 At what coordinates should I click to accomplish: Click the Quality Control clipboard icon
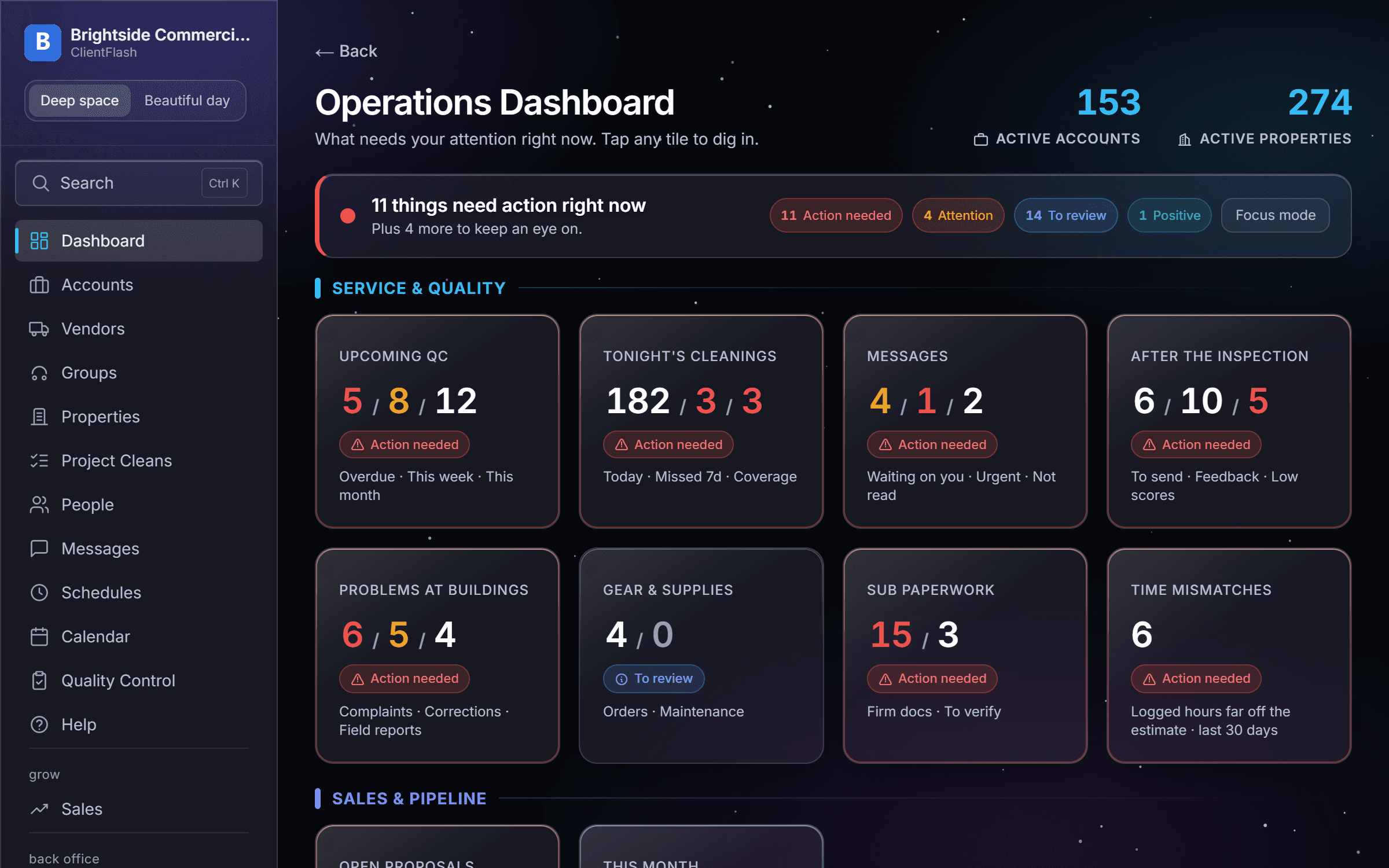(x=39, y=681)
